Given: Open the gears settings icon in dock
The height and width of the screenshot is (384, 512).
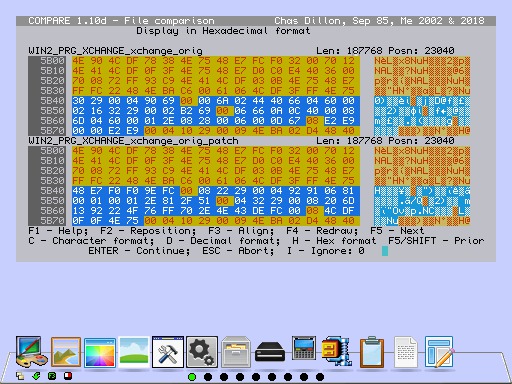Looking at the screenshot, I should [202, 352].
